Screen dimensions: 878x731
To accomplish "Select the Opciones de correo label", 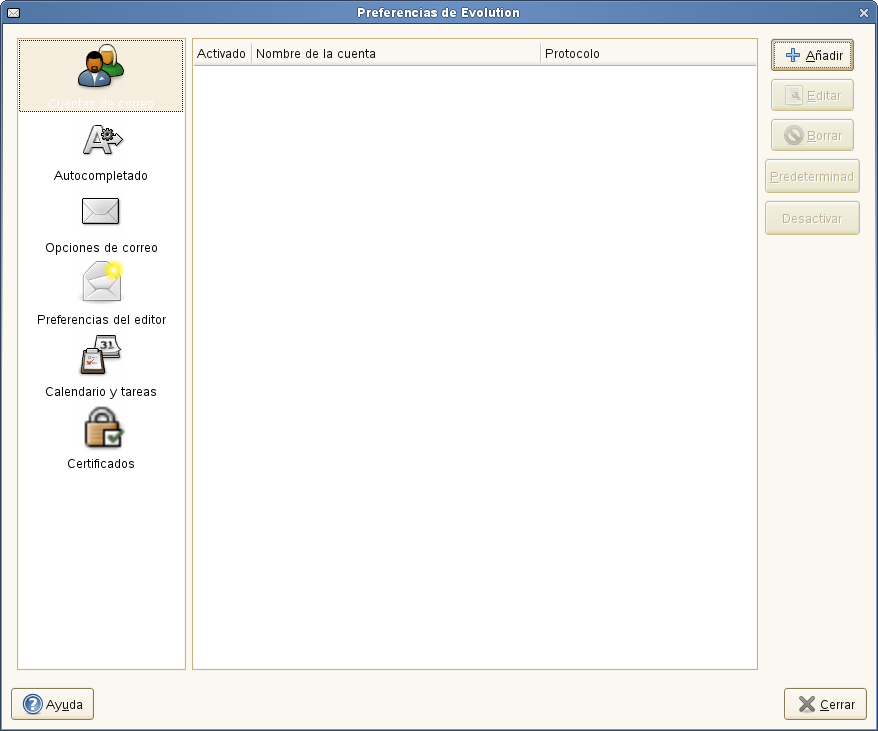I will (101, 248).
